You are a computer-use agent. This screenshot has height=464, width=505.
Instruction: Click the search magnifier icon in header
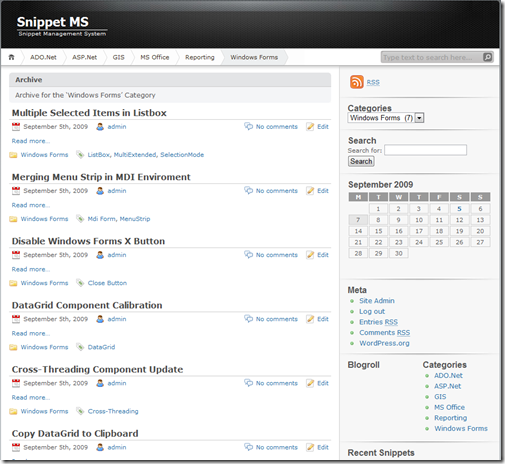tap(487, 57)
